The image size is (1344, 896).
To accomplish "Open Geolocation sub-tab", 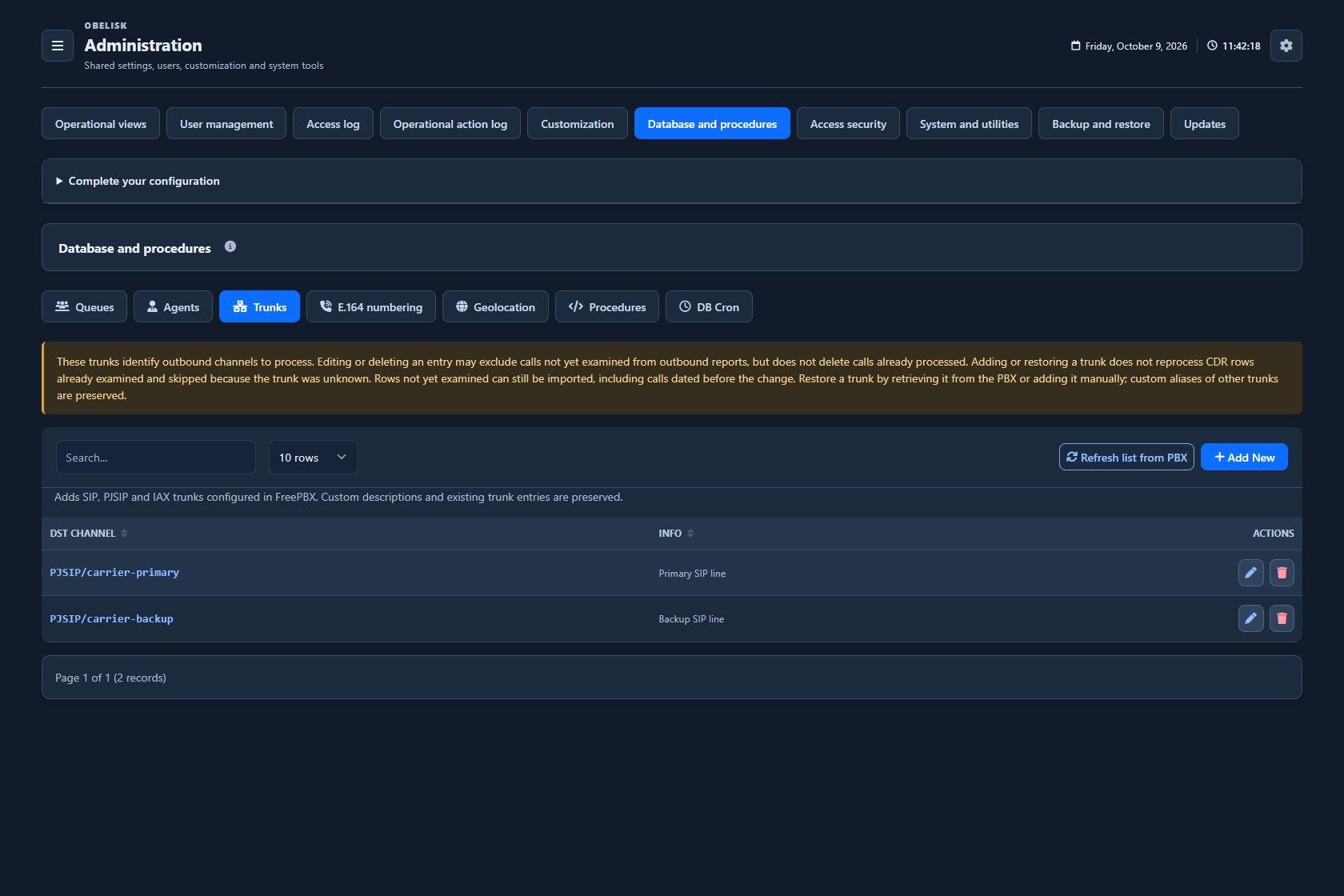I will point(495,306).
